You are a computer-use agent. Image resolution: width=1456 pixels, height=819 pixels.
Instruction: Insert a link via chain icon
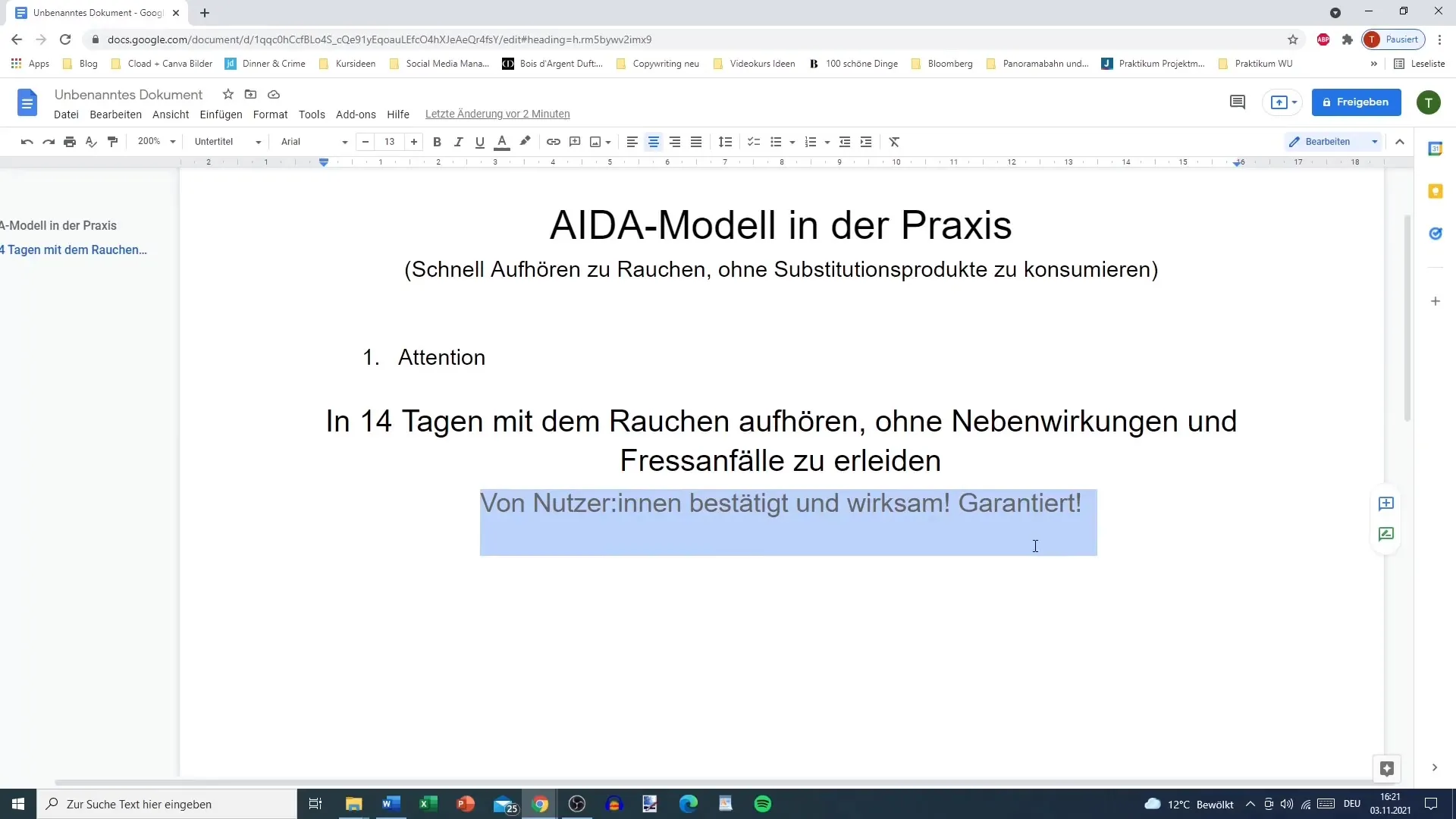click(x=554, y=142)
